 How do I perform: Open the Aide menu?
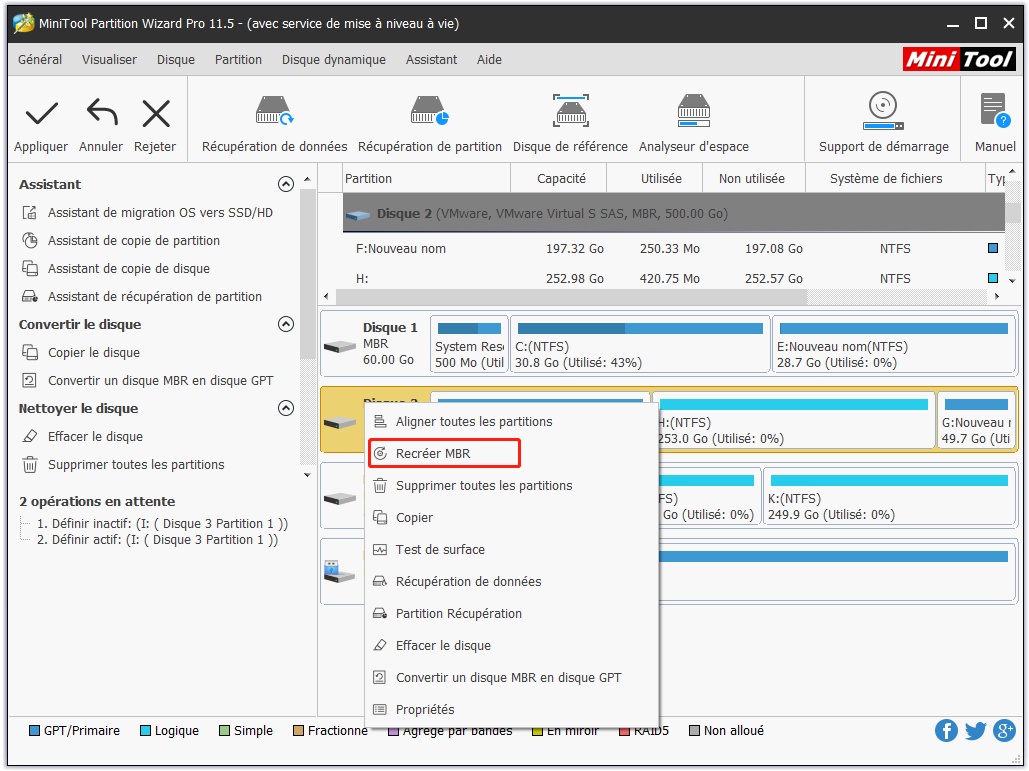489,60
